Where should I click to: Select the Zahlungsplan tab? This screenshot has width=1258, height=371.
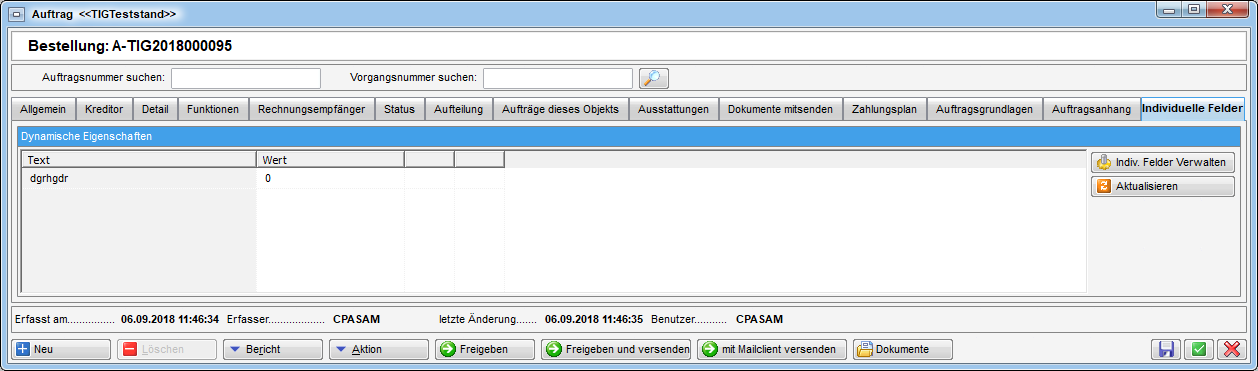[x=885, y=109]
